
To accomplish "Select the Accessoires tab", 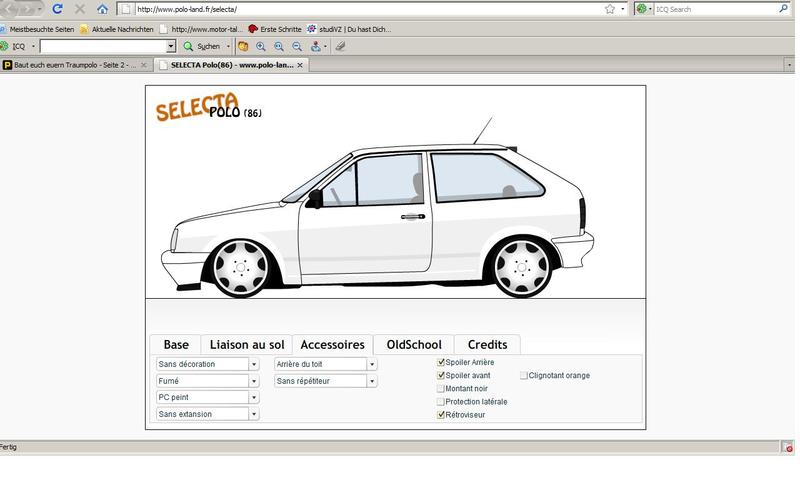I will click(x=333, y=345).
